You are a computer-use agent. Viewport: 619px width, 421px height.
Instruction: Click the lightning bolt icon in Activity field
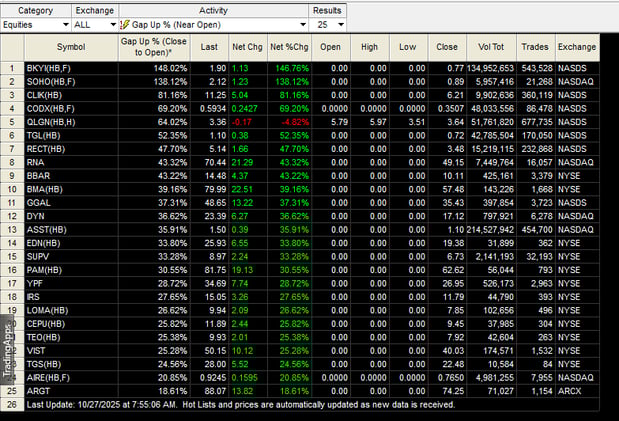pos(125,25)
